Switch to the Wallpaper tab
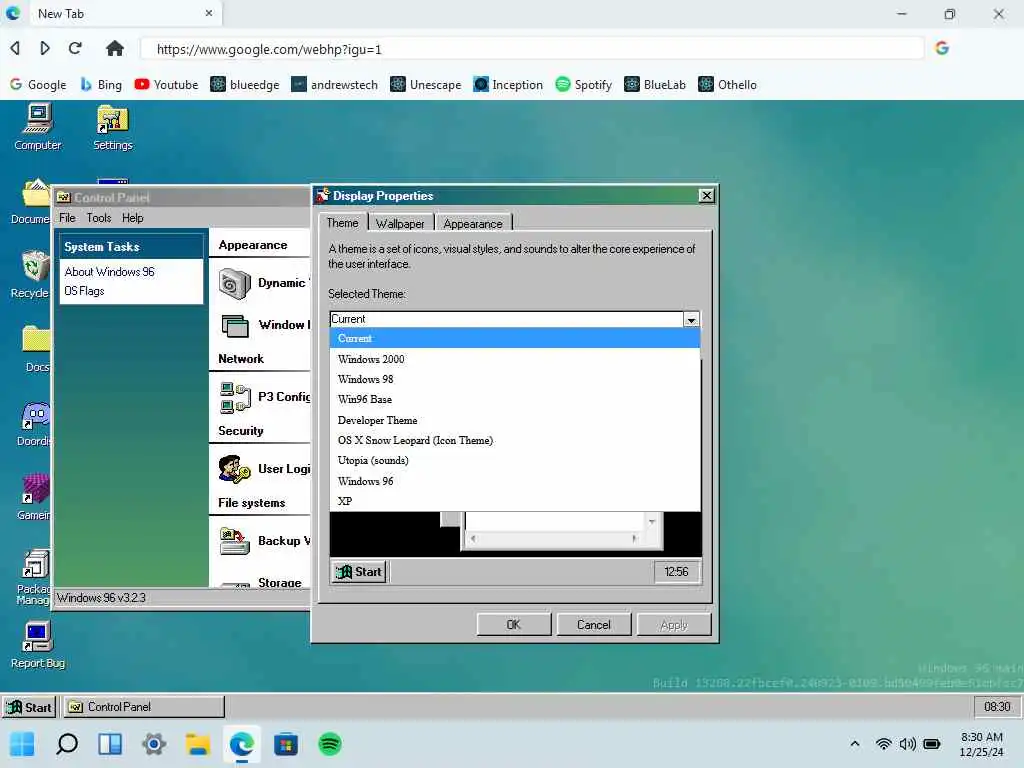The width and height of the screenshot is (1024, 768). (x=400, y=223)
